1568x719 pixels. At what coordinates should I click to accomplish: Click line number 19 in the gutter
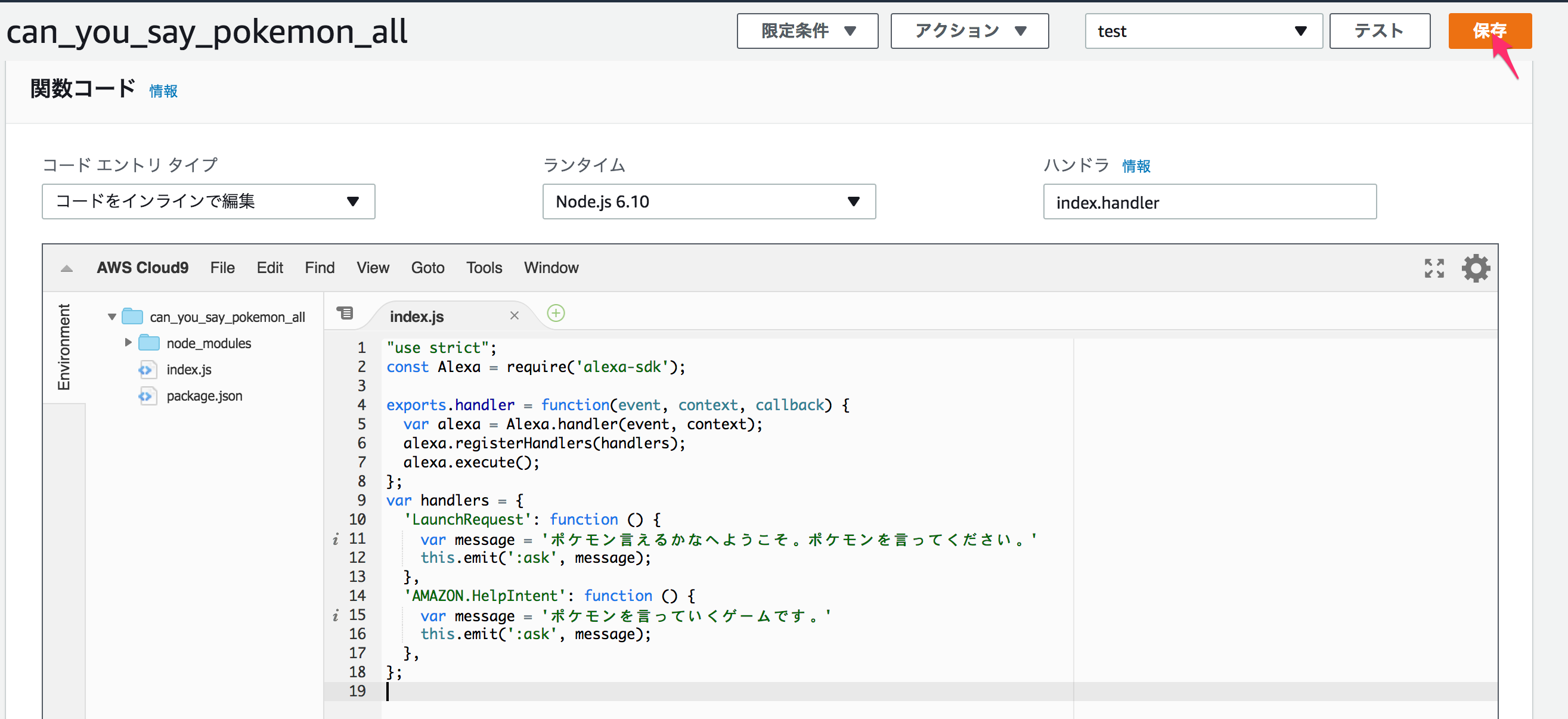pyautogui.click(x=357, y=691)
